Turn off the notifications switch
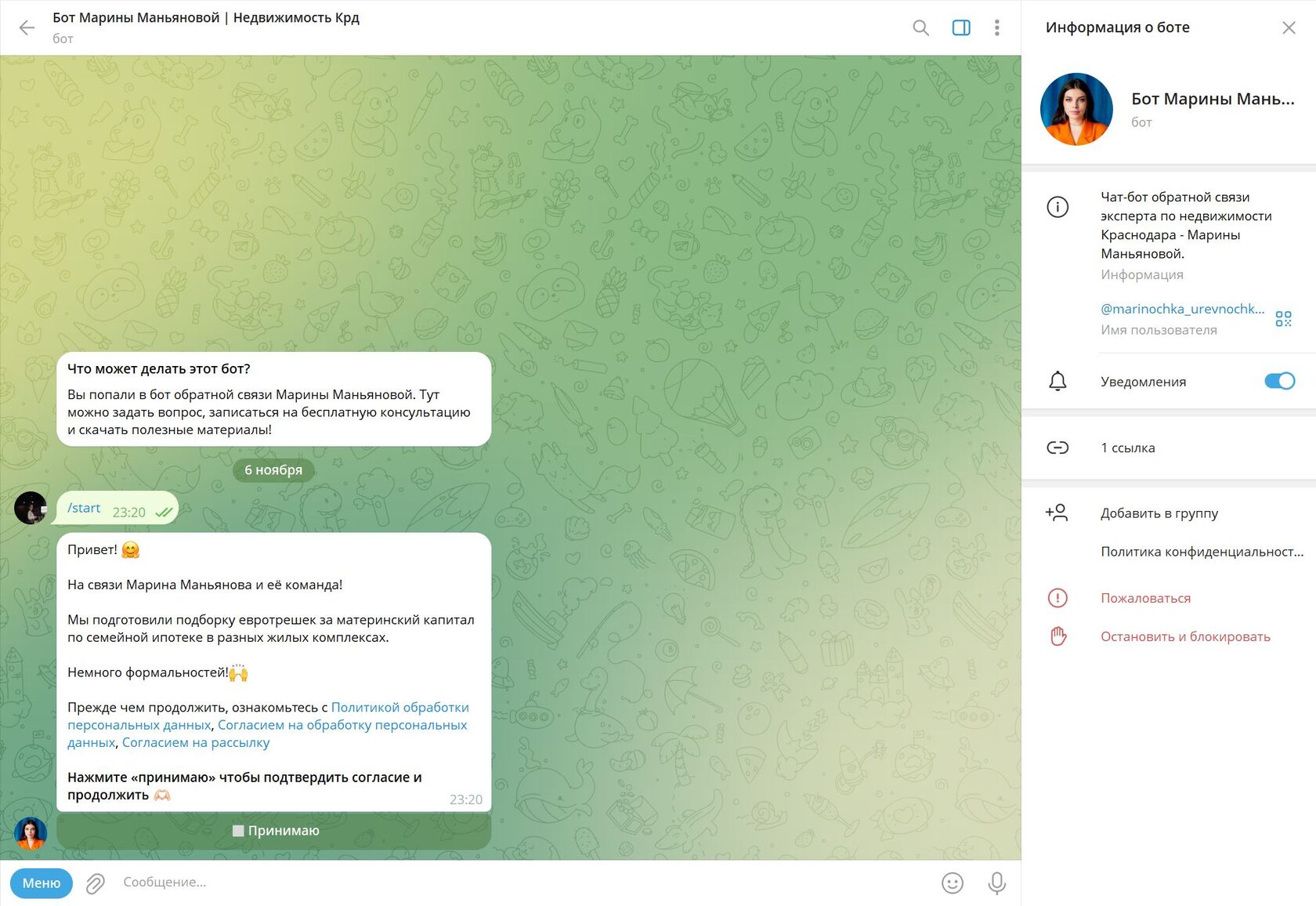 [x=1279, y=381]
